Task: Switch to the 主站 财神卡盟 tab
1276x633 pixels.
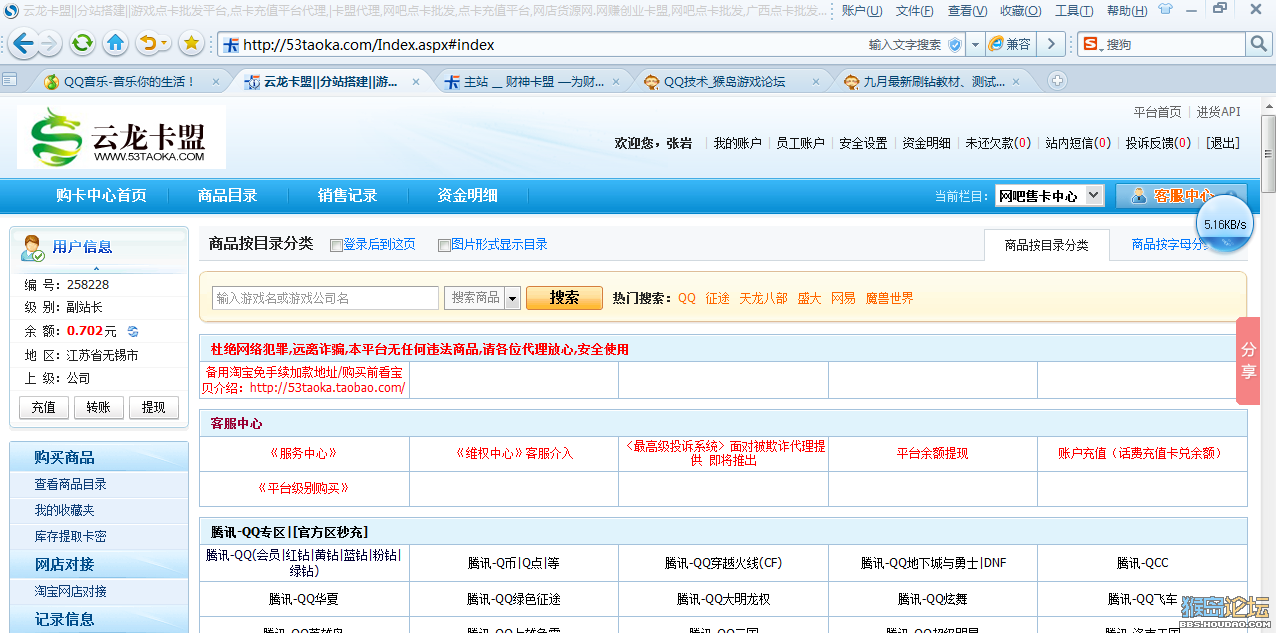Action: tap(534, 82)
